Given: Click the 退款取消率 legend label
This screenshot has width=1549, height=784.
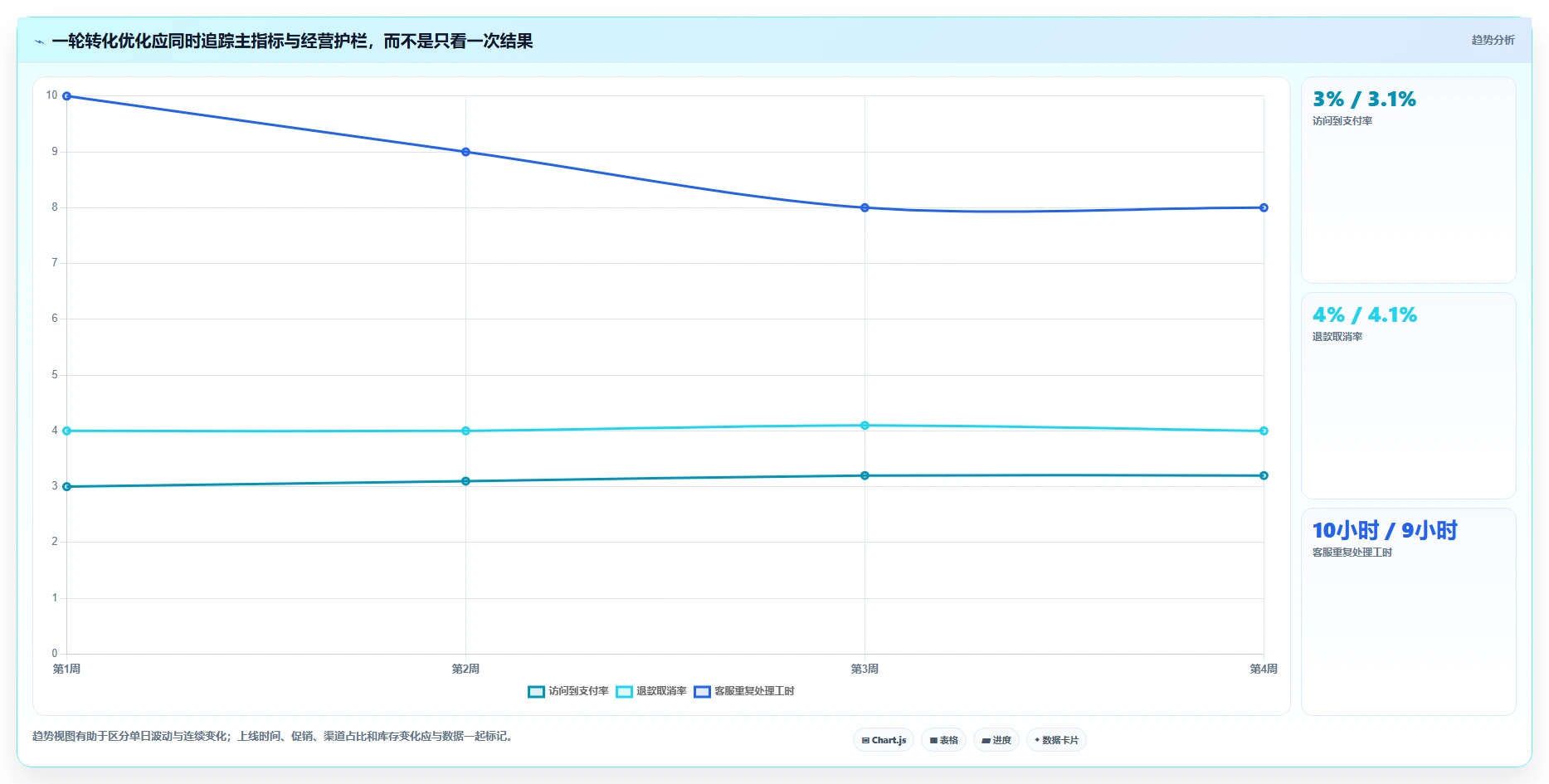Looking at the screenshot, I should [x=661, y=691].
